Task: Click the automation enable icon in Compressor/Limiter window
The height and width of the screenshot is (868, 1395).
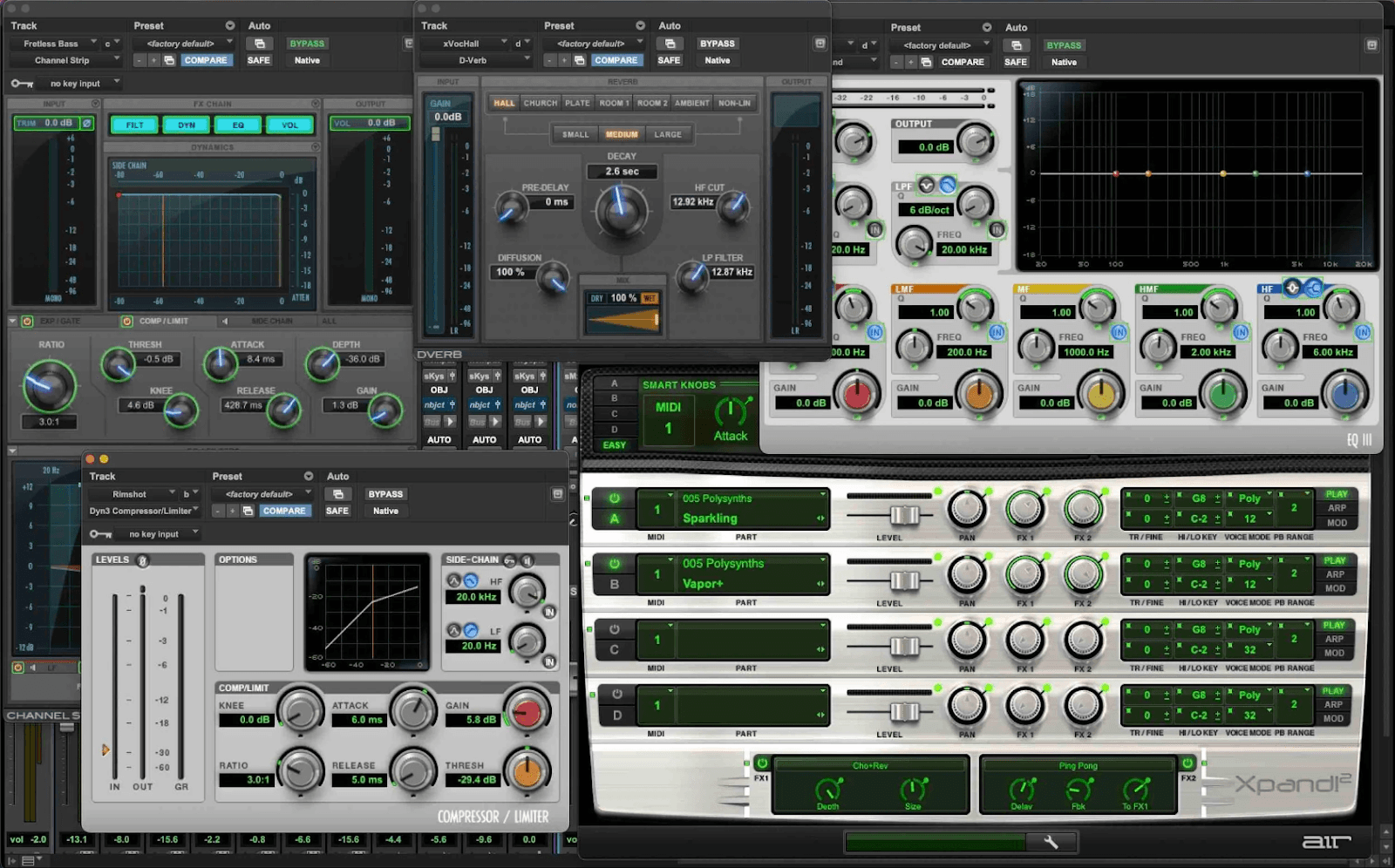Action: tap(337, 494)
